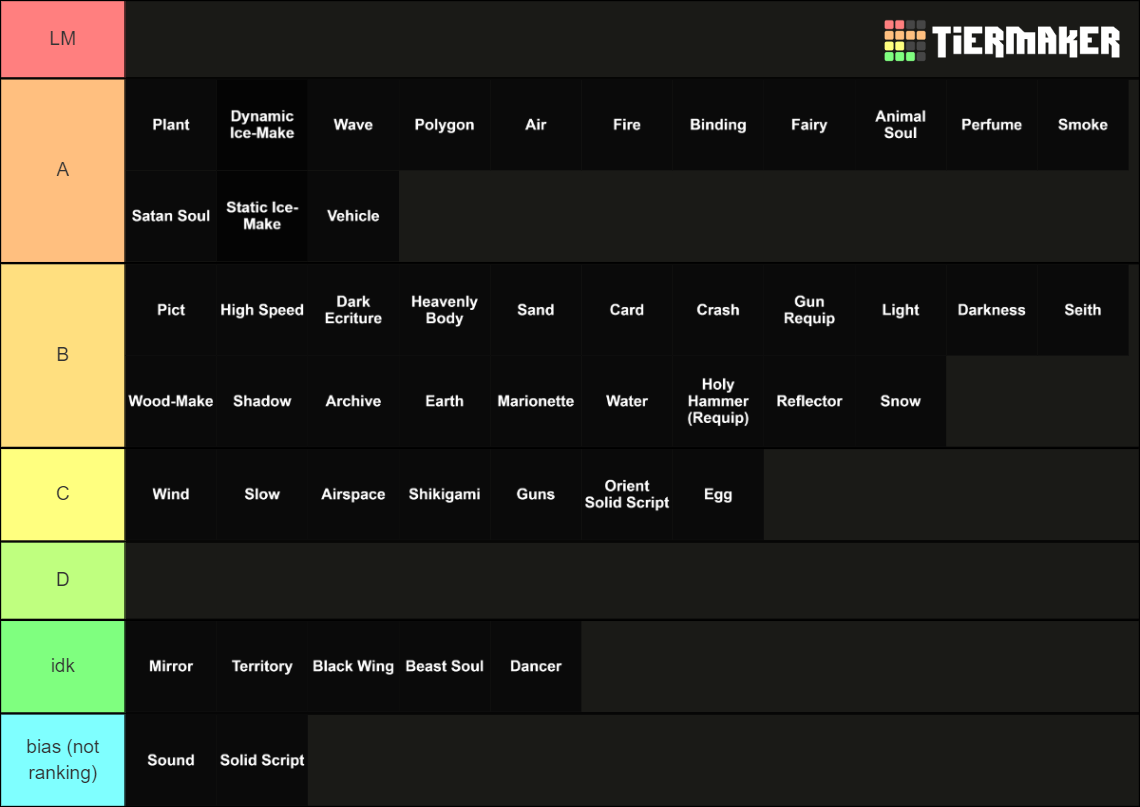Click the Orient Solid Script tile

[x=627, y=494]
